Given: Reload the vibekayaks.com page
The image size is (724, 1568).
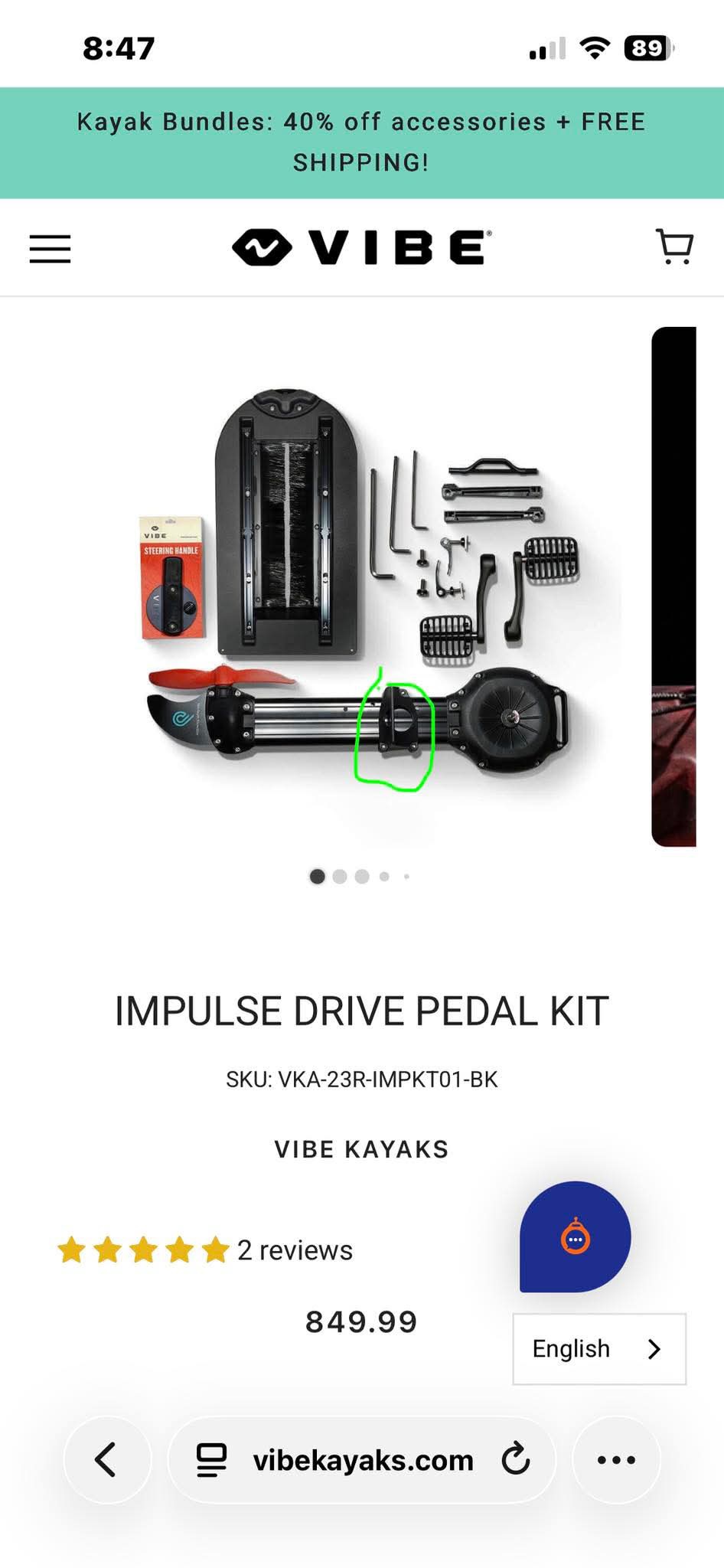Looking at the screenshot, I should (x=516, y=1459).
